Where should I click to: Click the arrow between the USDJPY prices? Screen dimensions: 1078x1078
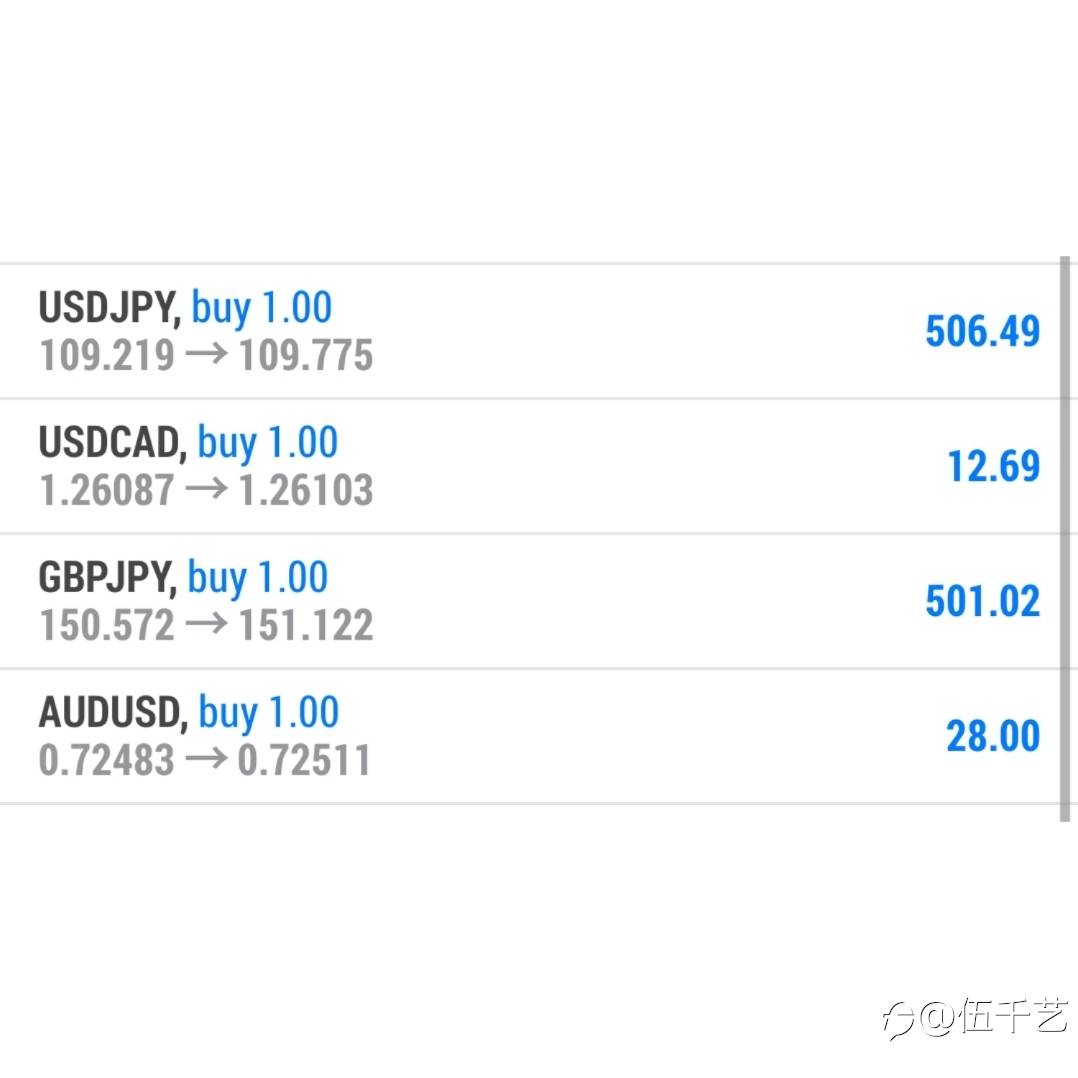[x=206, y=355]
